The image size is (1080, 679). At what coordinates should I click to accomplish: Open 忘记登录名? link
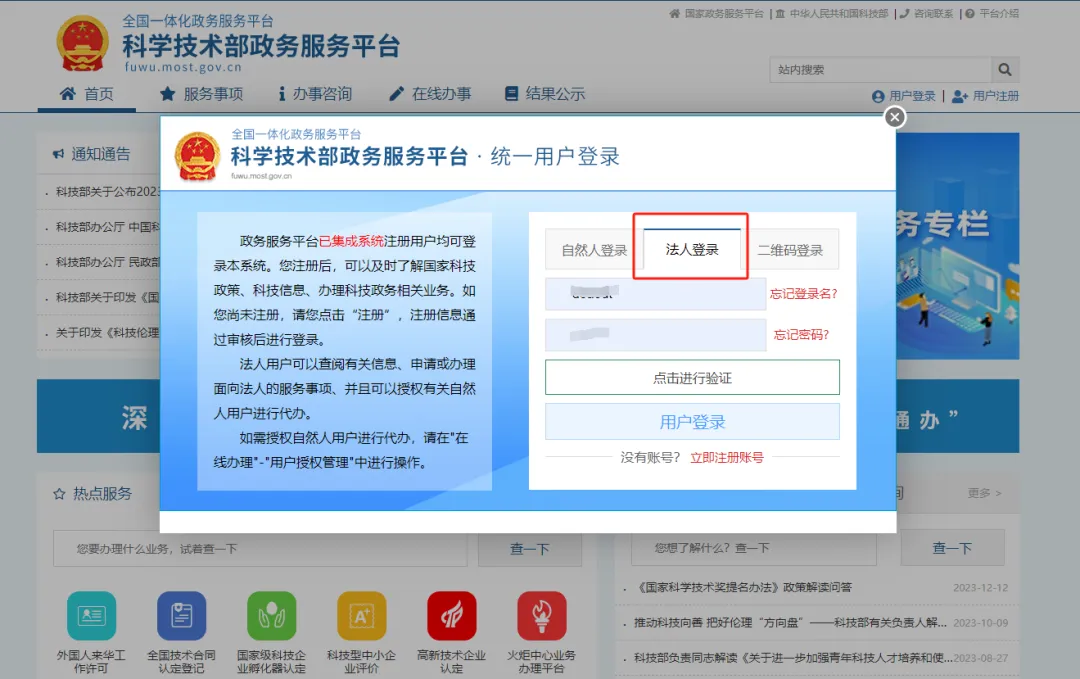(803, 294)
